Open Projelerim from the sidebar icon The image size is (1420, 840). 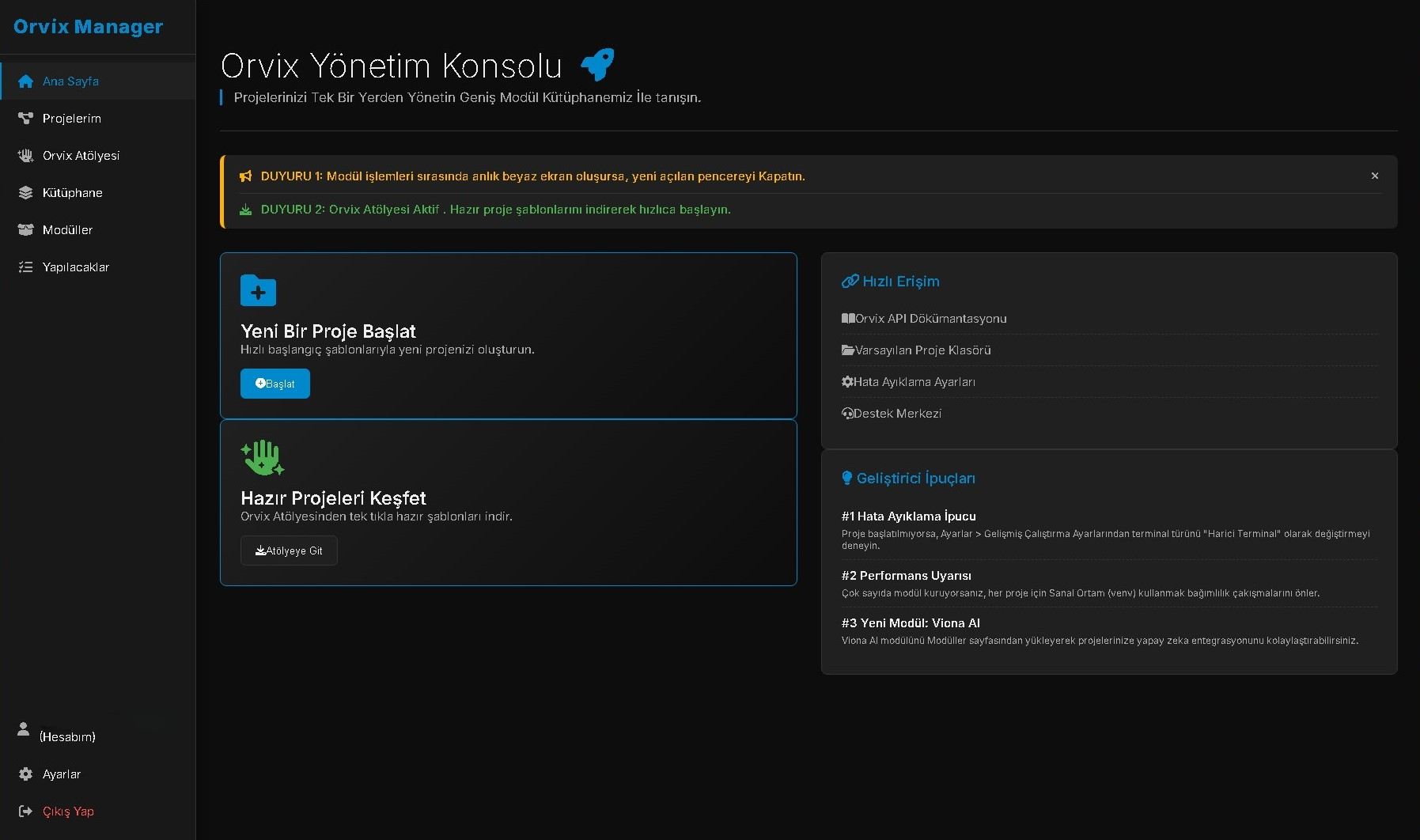[x=25, y=117]
